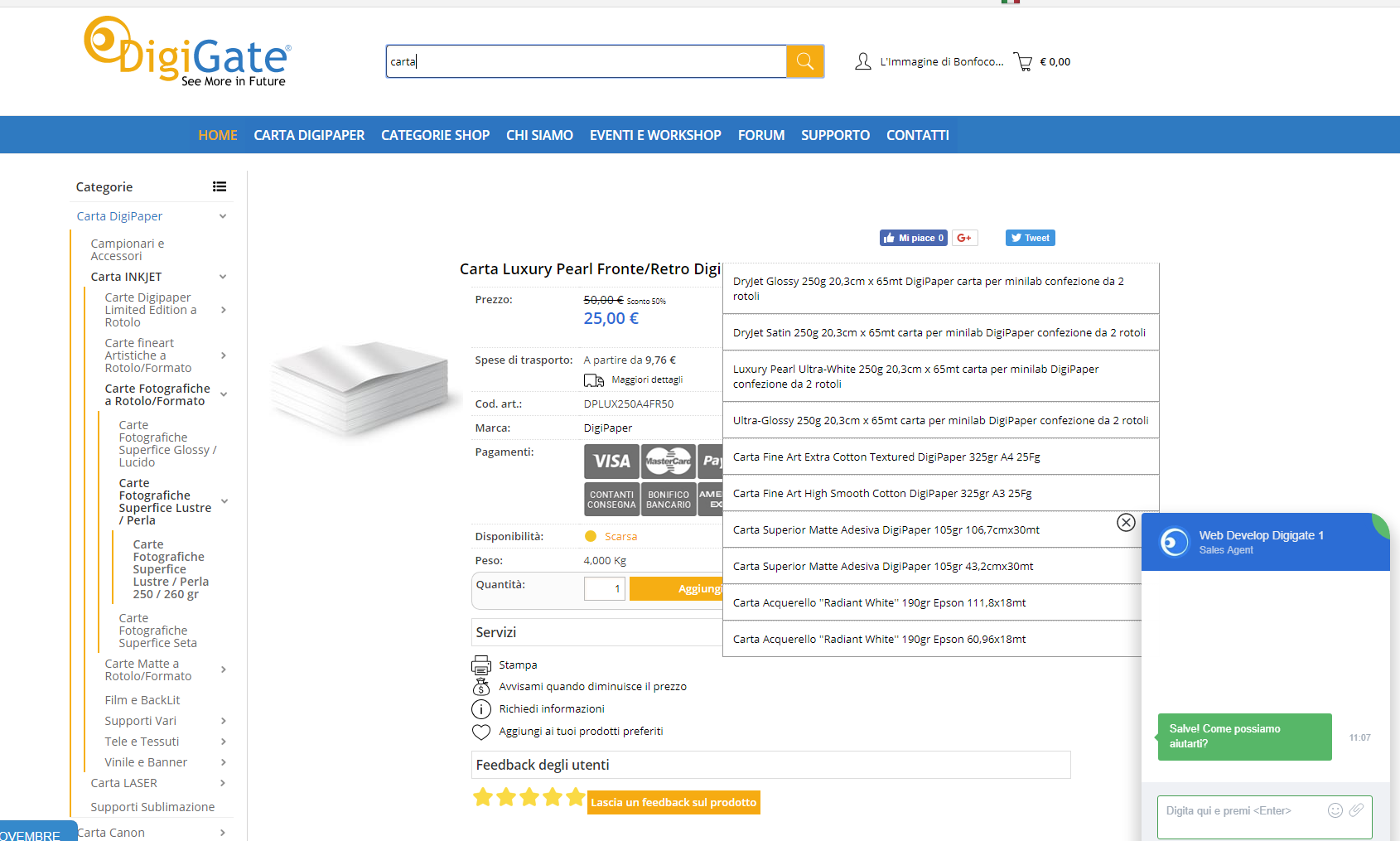Click the DigiGate logo
1400x841 pixels.
tap(187, 51)
